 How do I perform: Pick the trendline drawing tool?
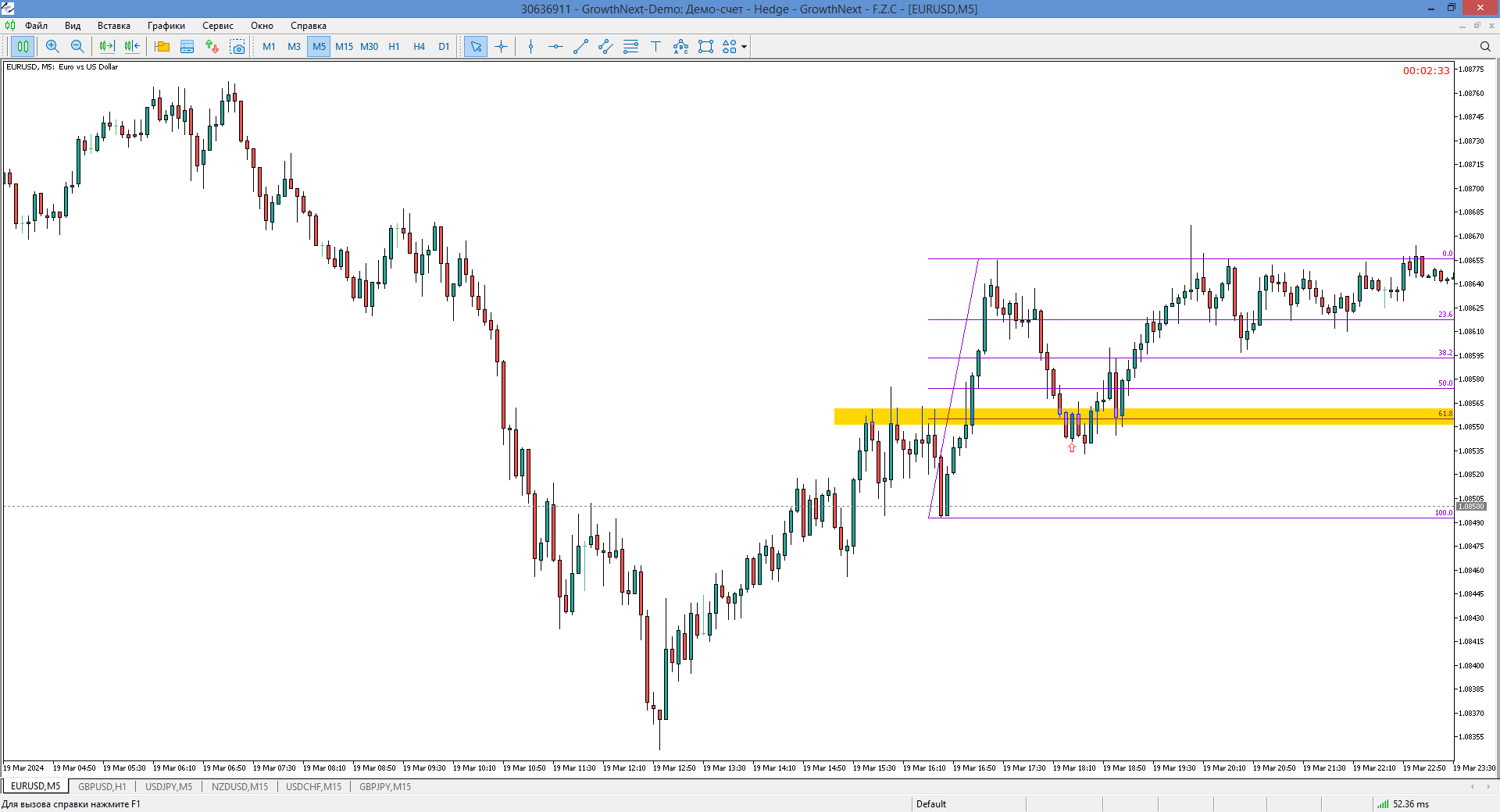click(x=580, y=47)
